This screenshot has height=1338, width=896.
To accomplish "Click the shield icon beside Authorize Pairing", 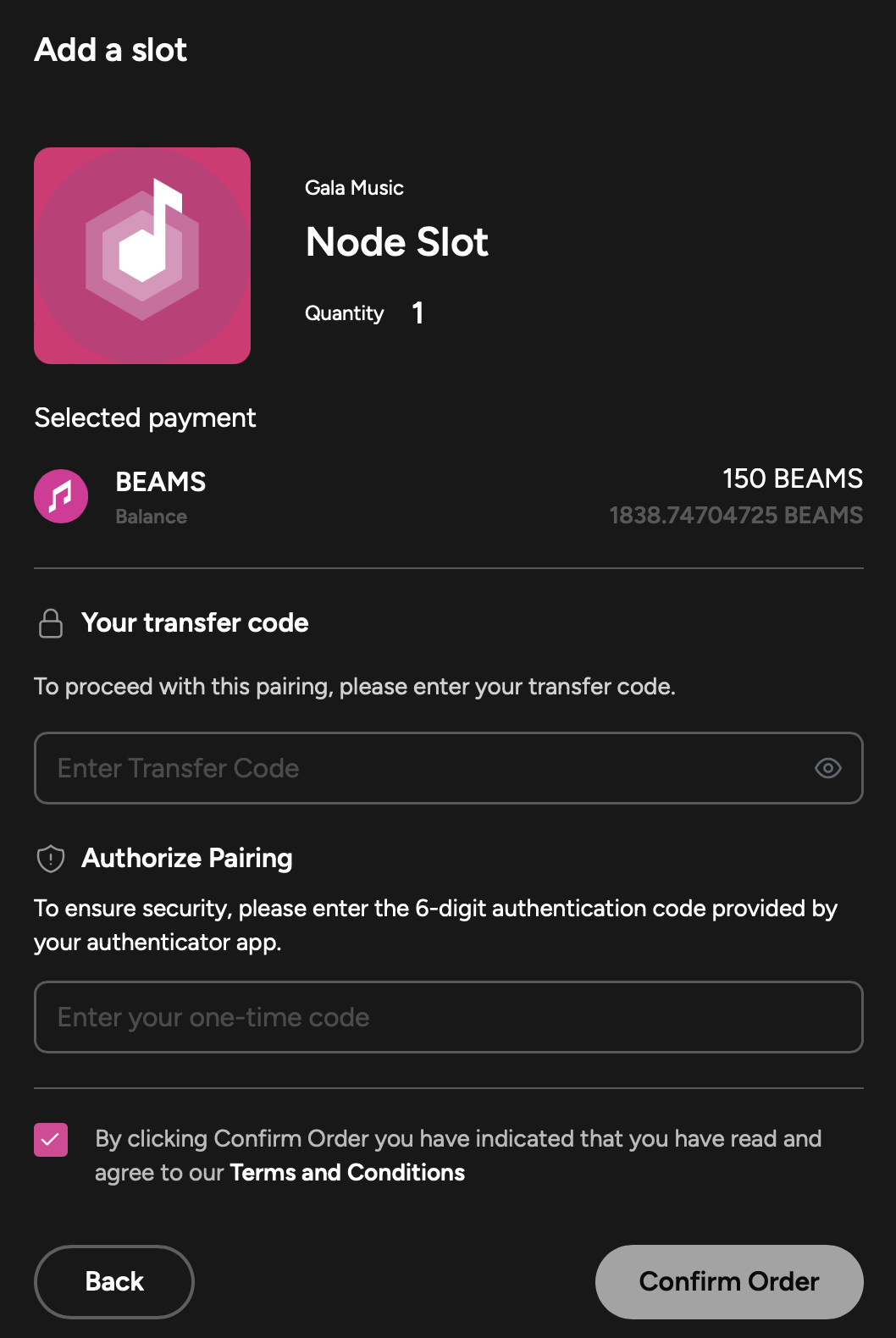I will pos(51,859).
